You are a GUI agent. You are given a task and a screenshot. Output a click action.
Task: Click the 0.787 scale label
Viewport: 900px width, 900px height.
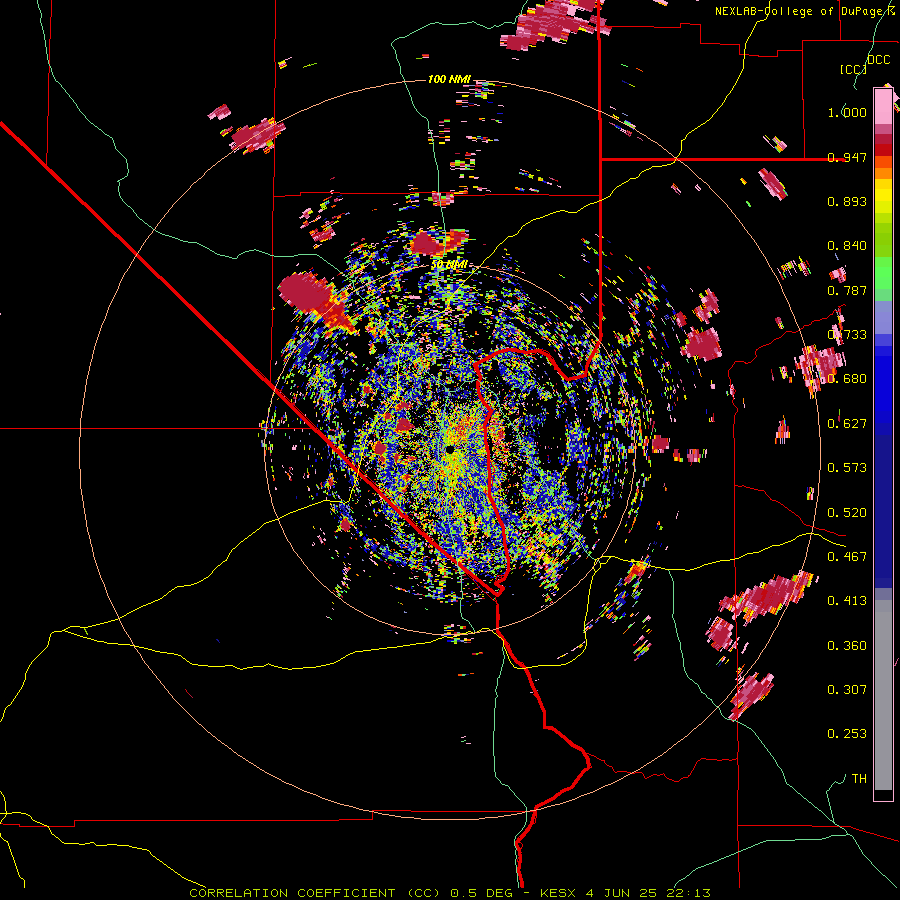coord(847,290)
